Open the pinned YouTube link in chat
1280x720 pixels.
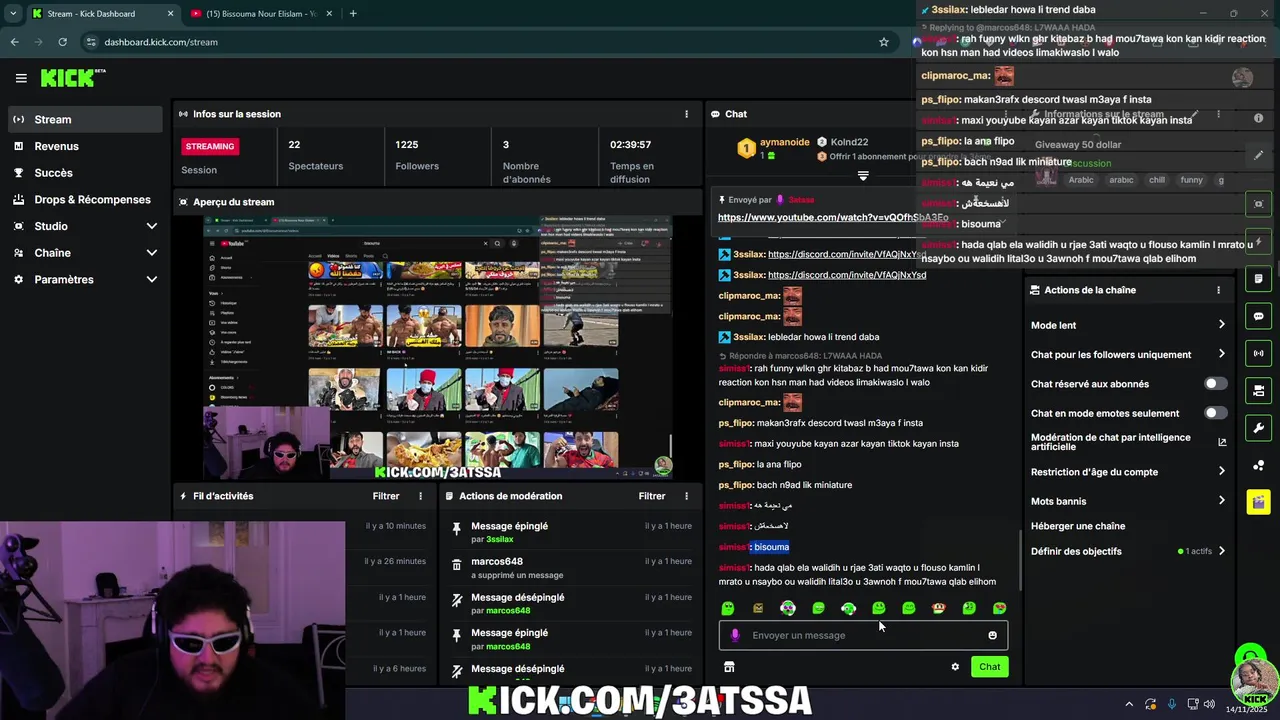tap(833, 217)
